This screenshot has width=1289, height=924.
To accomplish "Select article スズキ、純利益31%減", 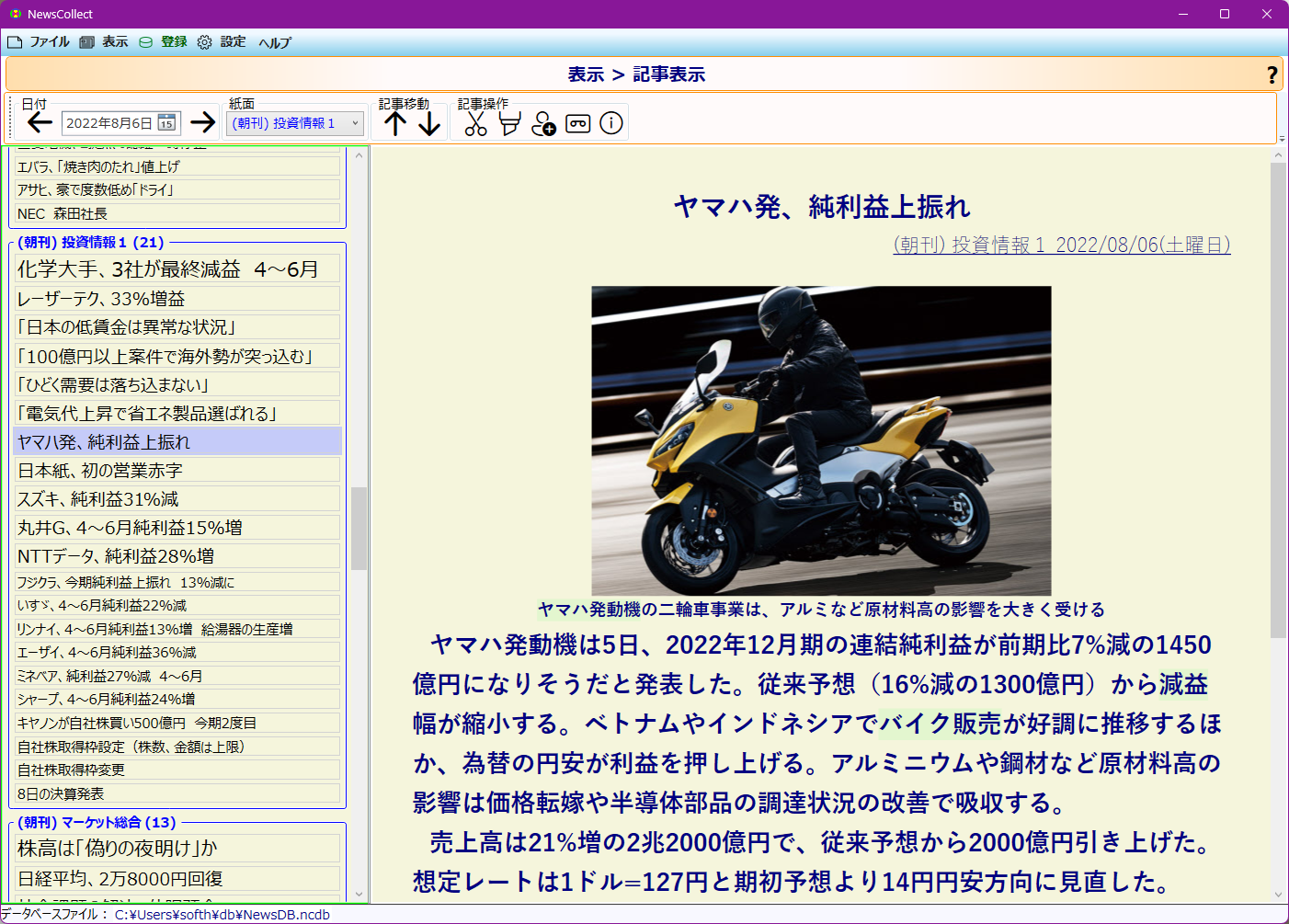I will point(177,499).
